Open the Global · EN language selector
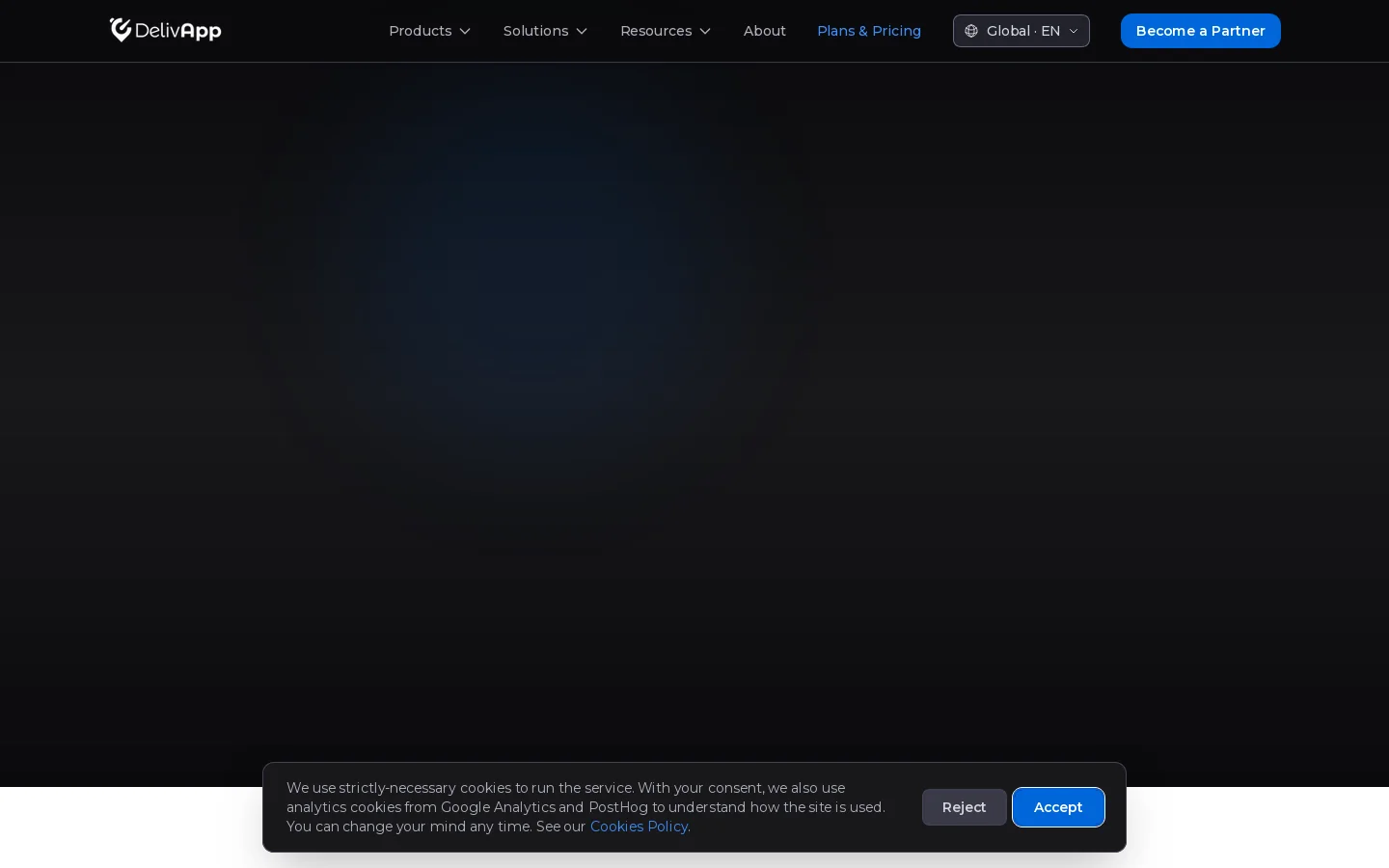Screen dimensions: 1389x868 click(x=1021, y=31)
